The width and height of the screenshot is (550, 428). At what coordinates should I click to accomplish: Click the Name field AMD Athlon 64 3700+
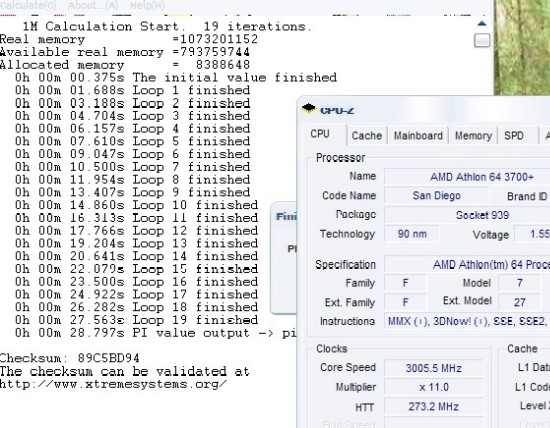[x=467, y=177]
